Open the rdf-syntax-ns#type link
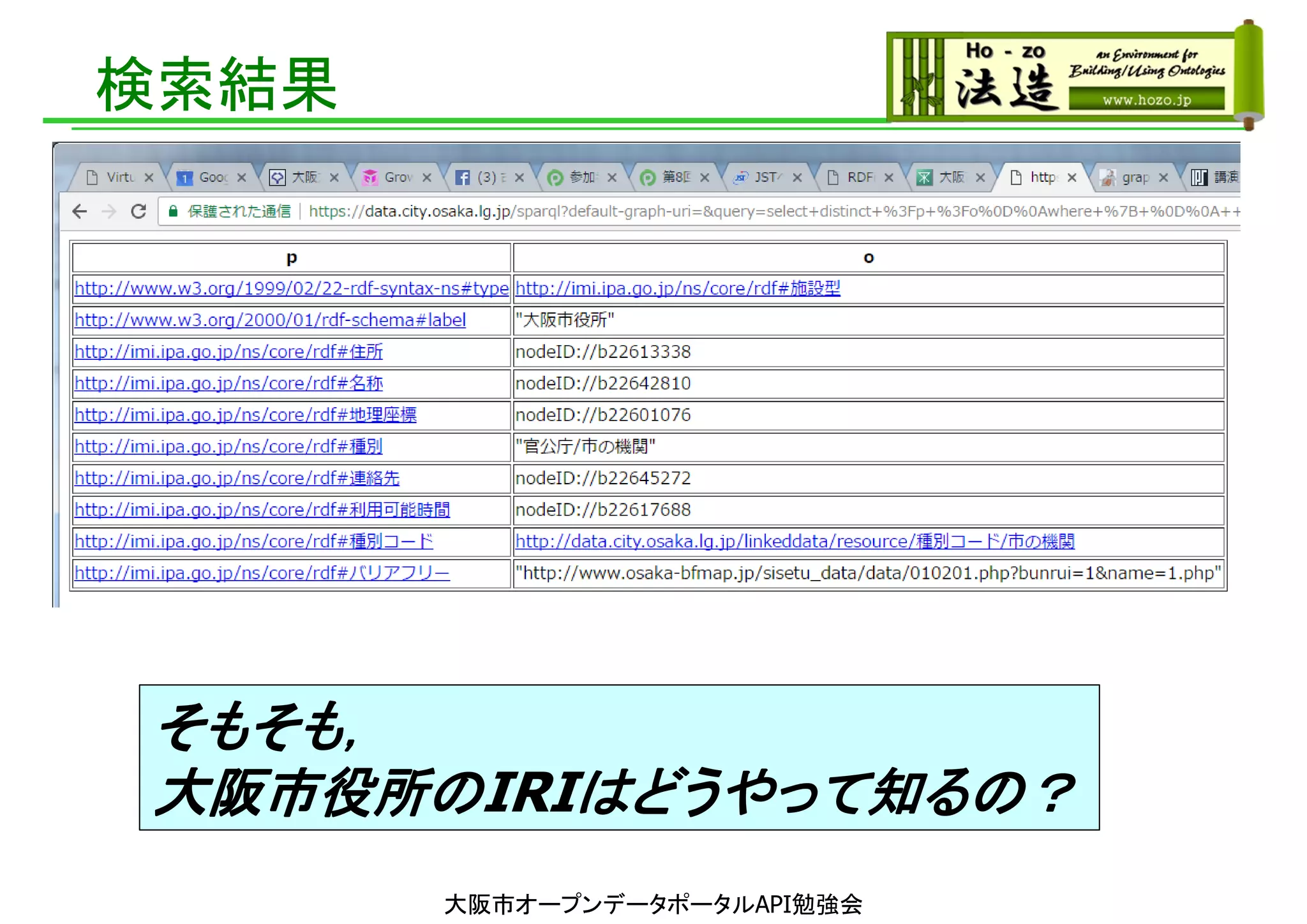 [292, 288]
